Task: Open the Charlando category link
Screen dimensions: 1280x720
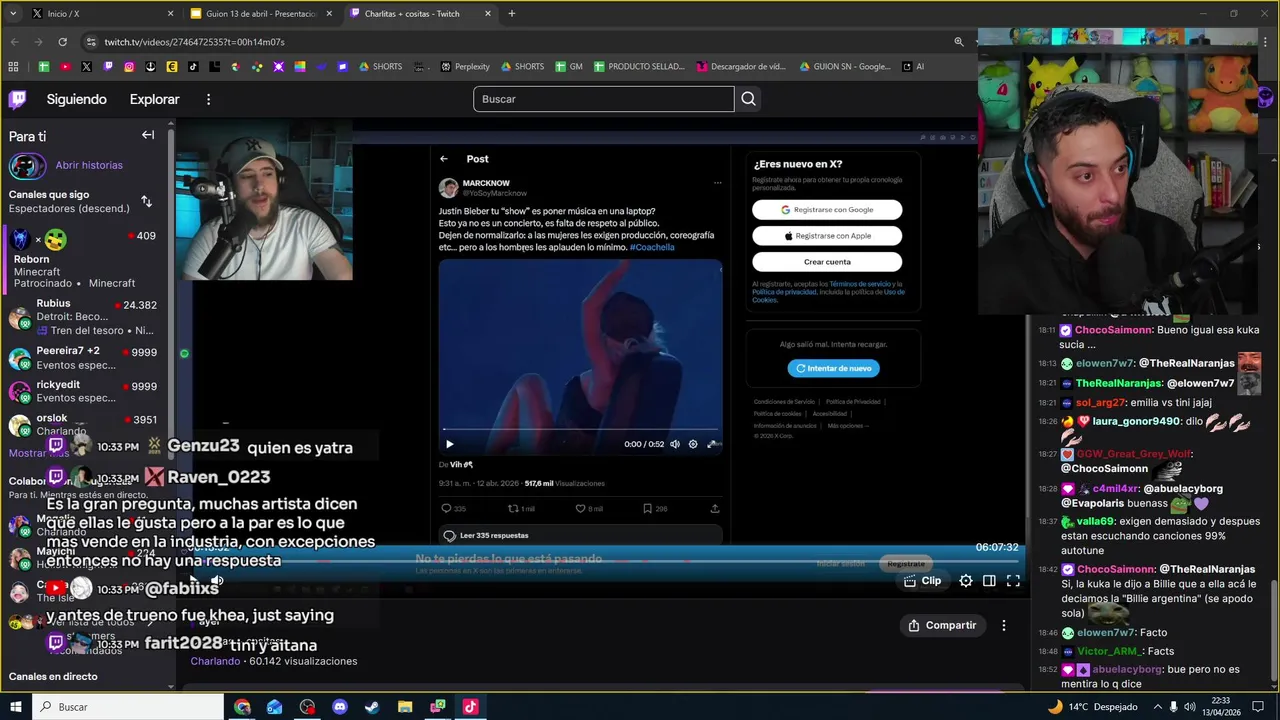Action: [215, 661]
